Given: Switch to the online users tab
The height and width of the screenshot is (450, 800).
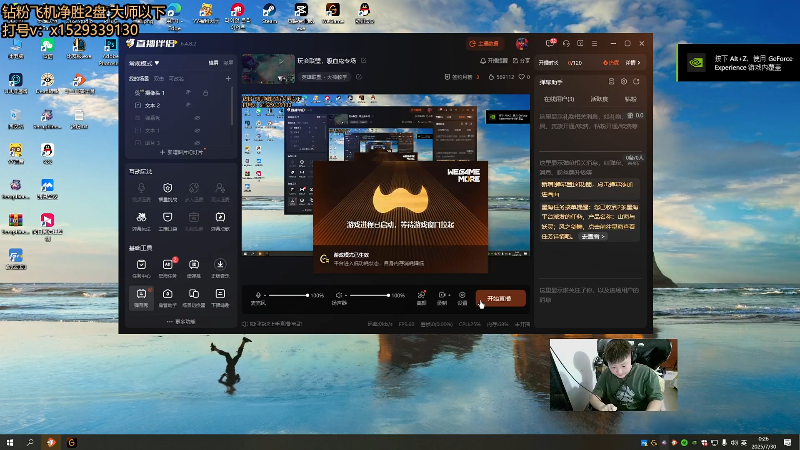Looking at the screenshot, I should click(559, 99).
